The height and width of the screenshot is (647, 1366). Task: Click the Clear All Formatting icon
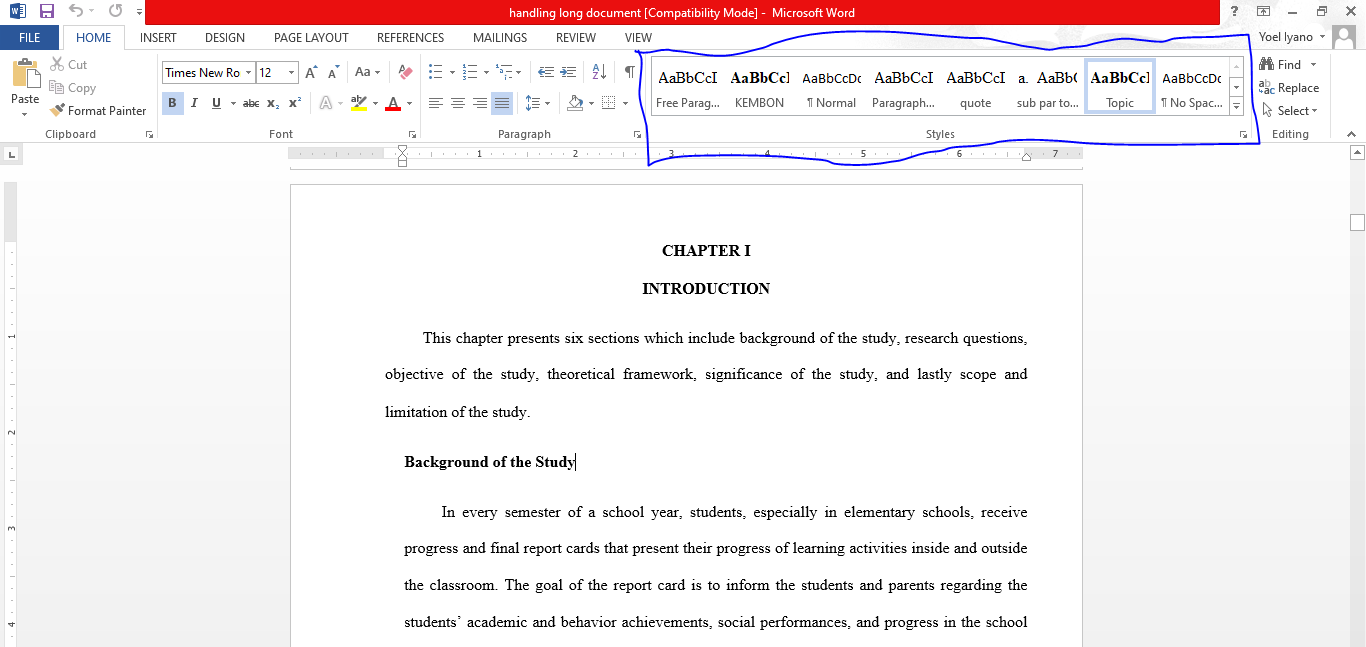tap(403, 71)
